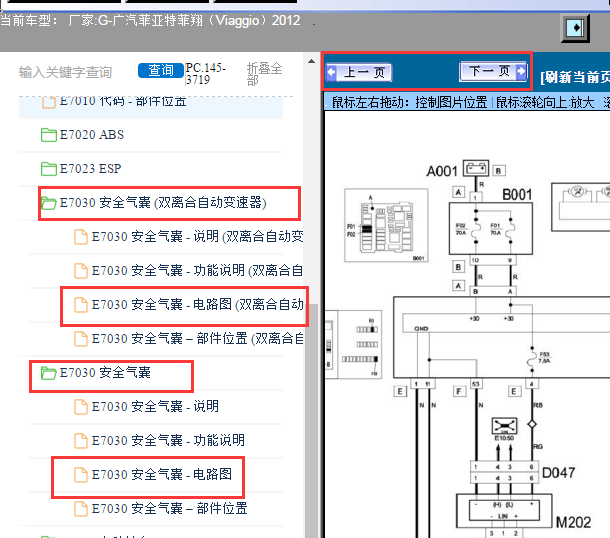This screenshot has width=610, height=538.
Task: Click the A001 battery symbol in diagram
Action: (x=475, y=168)
